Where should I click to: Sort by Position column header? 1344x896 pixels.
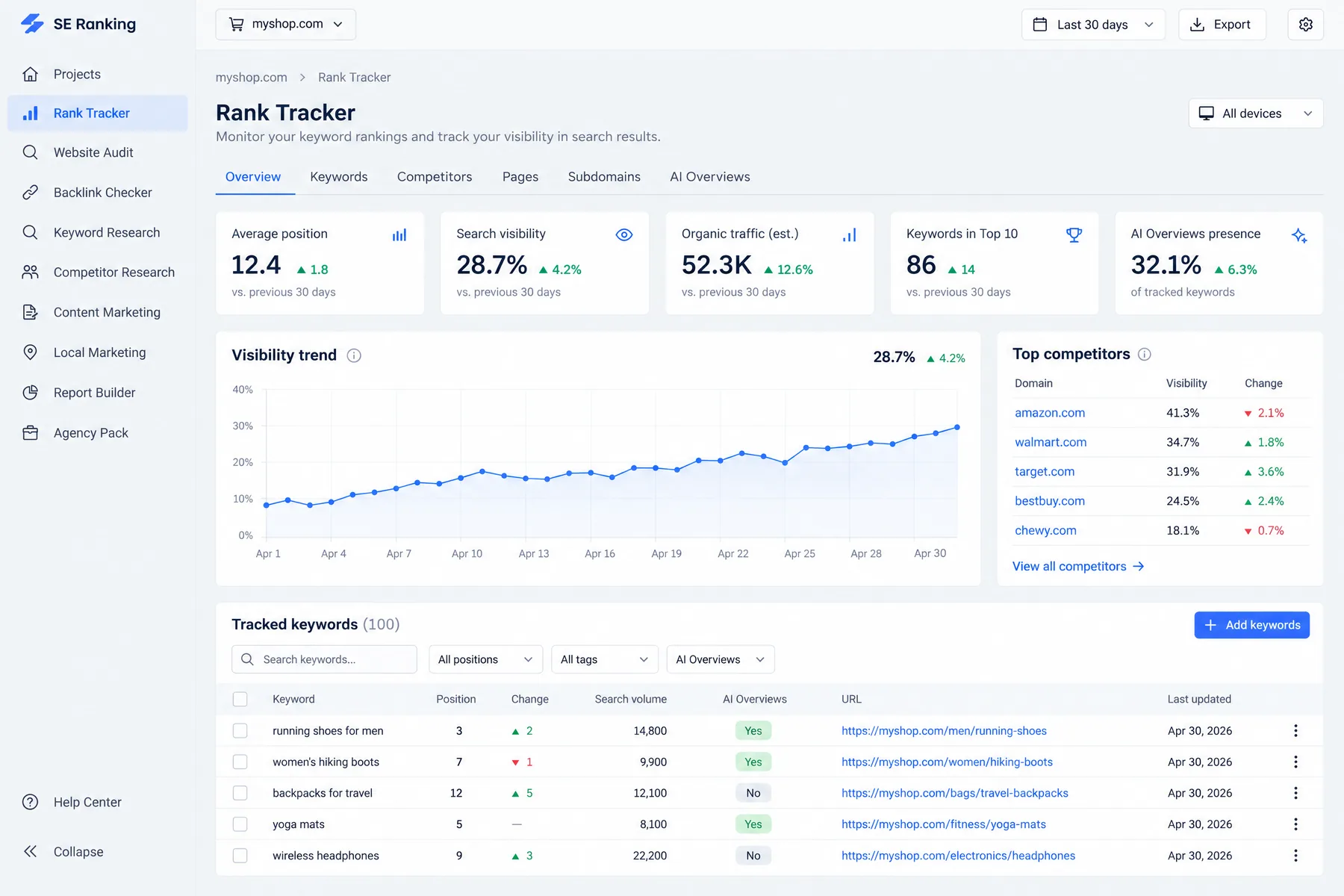[456, 700]
